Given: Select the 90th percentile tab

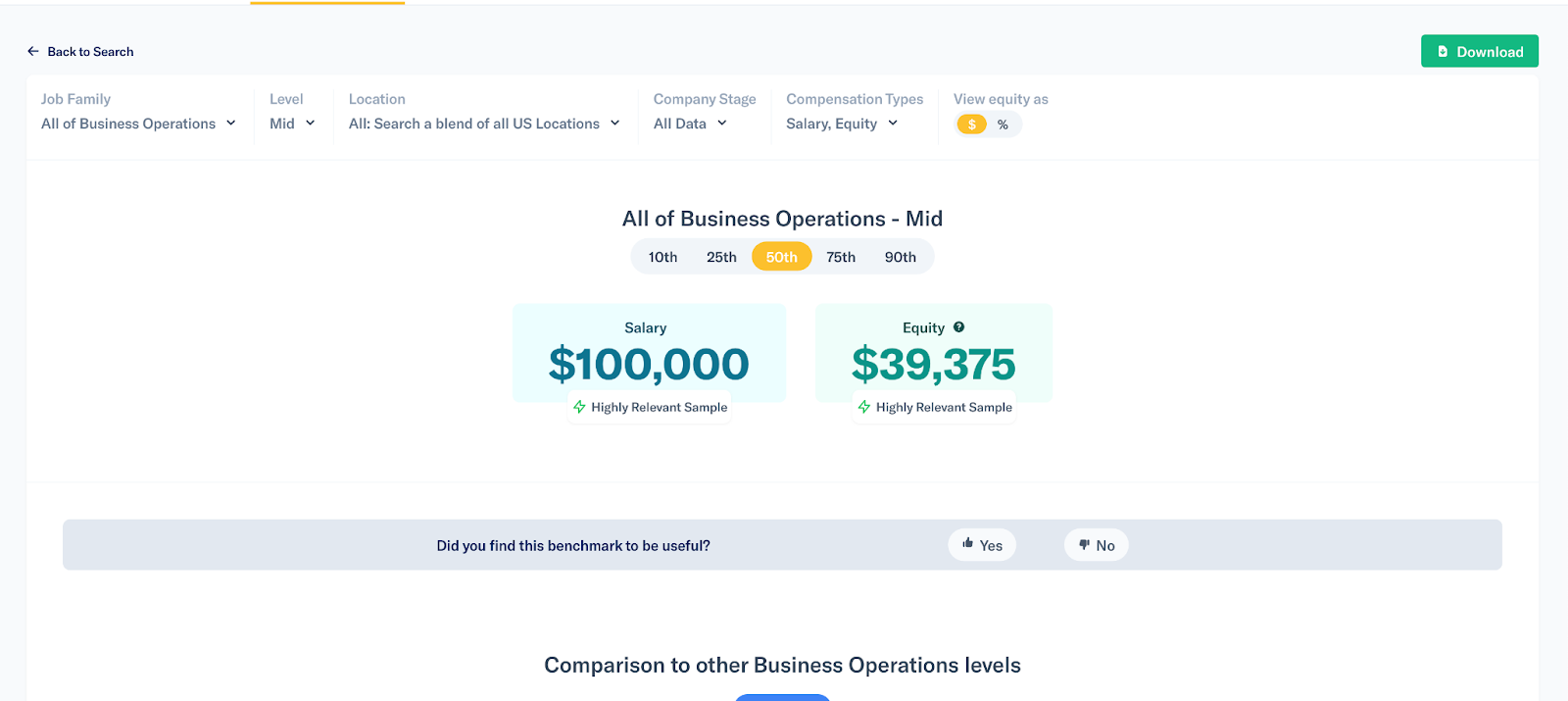Looking at the screenshot, I should point(900,257).
